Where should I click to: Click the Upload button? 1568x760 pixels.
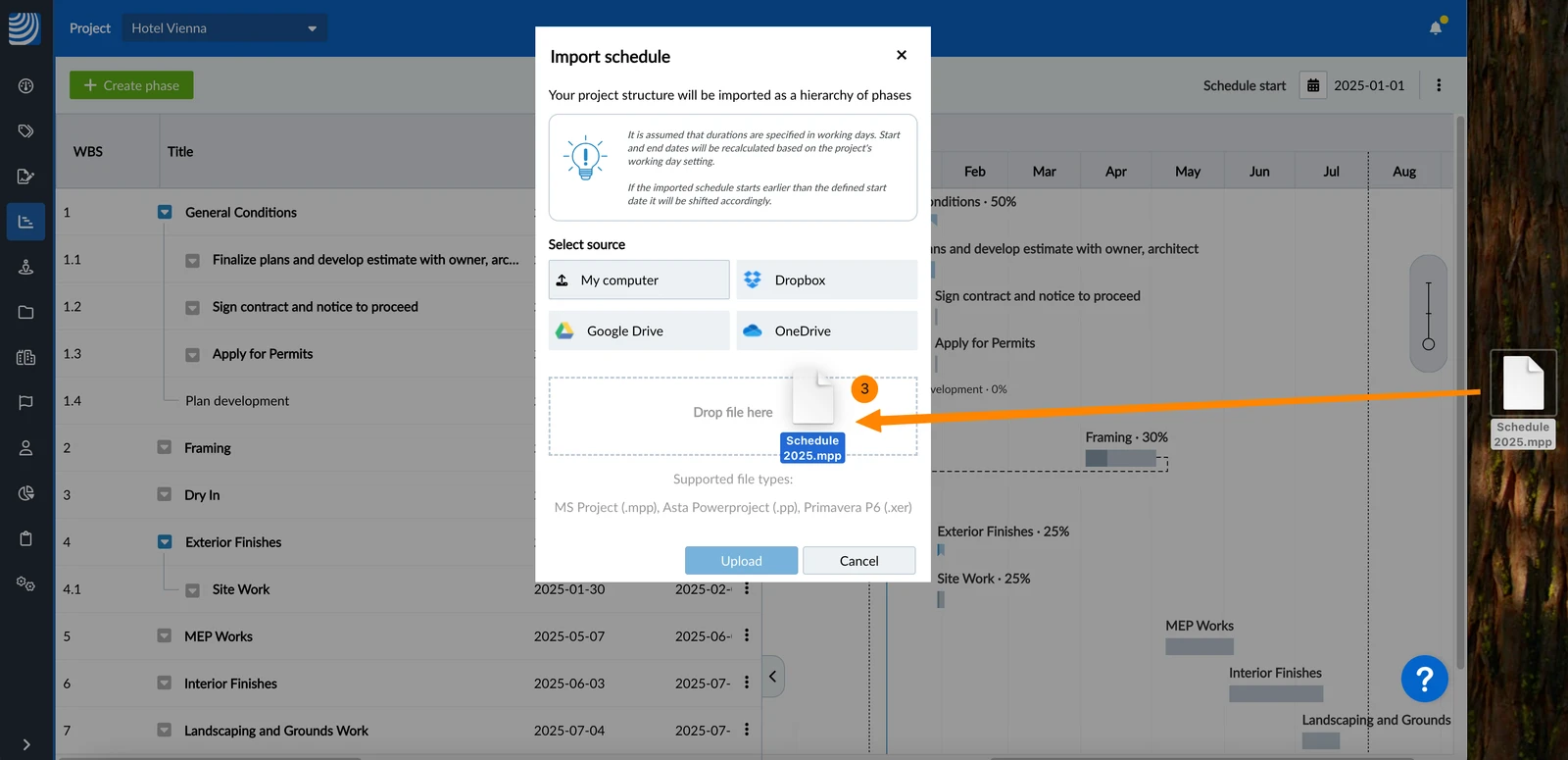point(741,561)
